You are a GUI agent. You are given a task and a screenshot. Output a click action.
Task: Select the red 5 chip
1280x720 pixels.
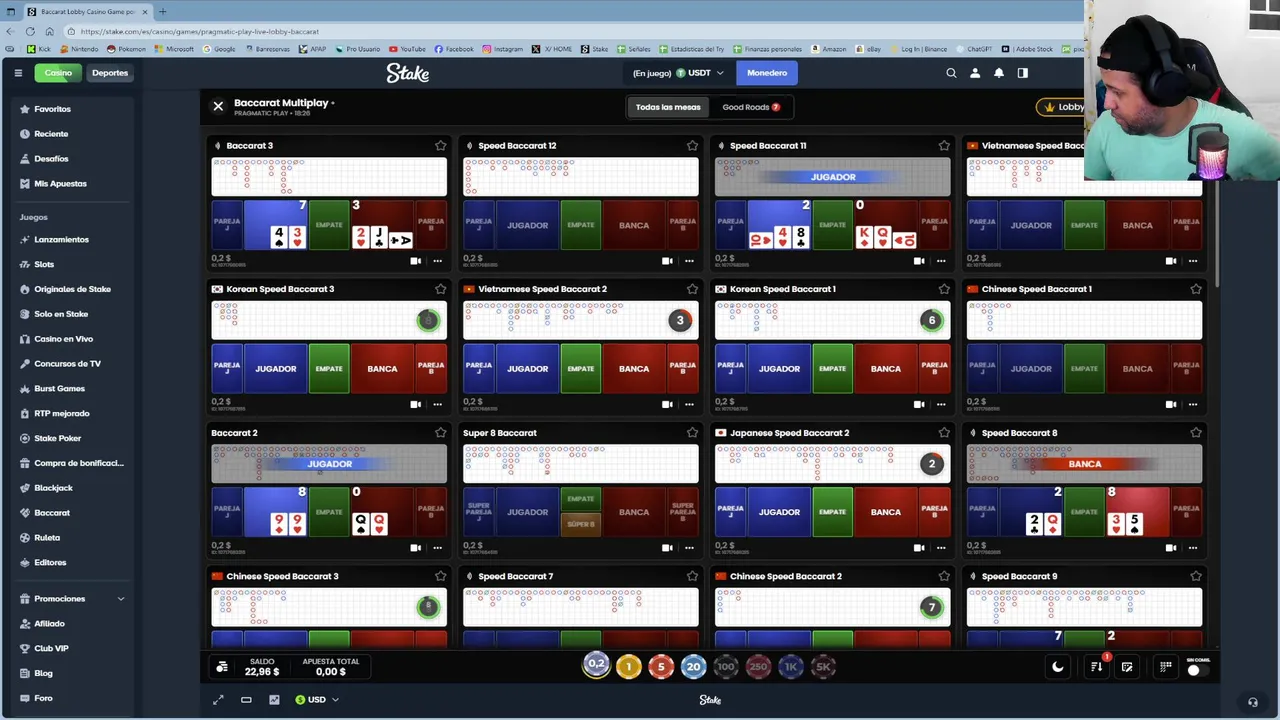[x=661, y=667]
